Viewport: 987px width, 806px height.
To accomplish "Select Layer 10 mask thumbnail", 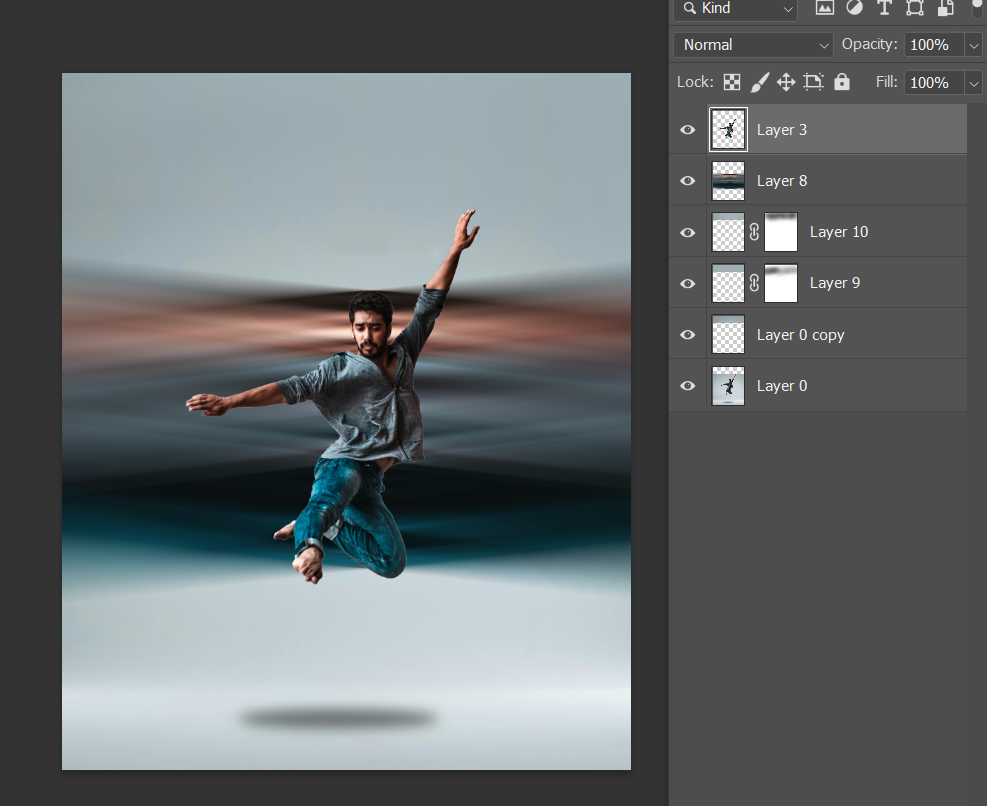I will (781, 232).
